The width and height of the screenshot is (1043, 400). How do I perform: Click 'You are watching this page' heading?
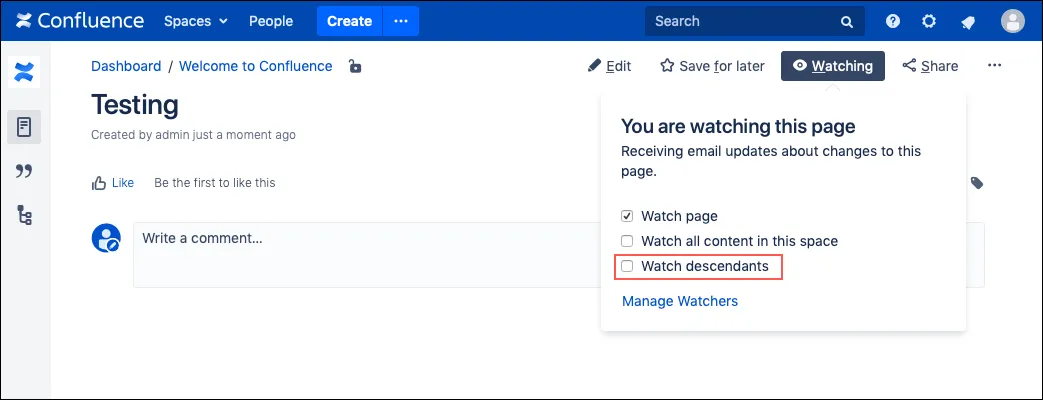coord(738,126)
